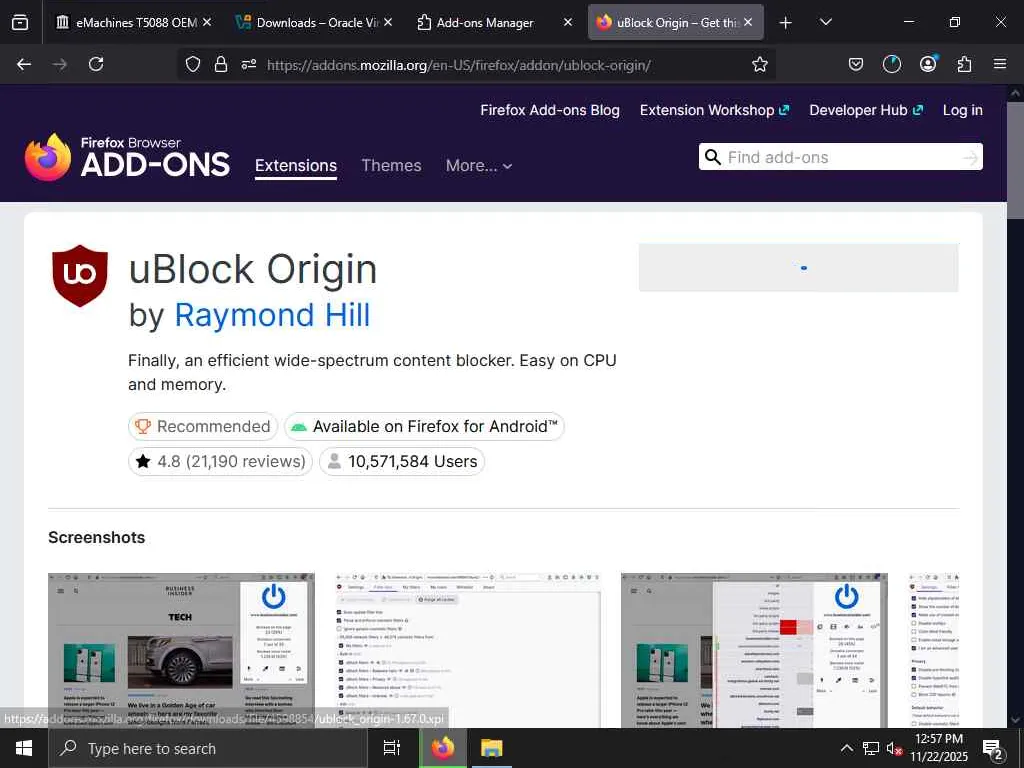The height and width of the screenshot is (768, 1024).
Task: Click Firefox icon in taskbar
Action: click(442, 748)
